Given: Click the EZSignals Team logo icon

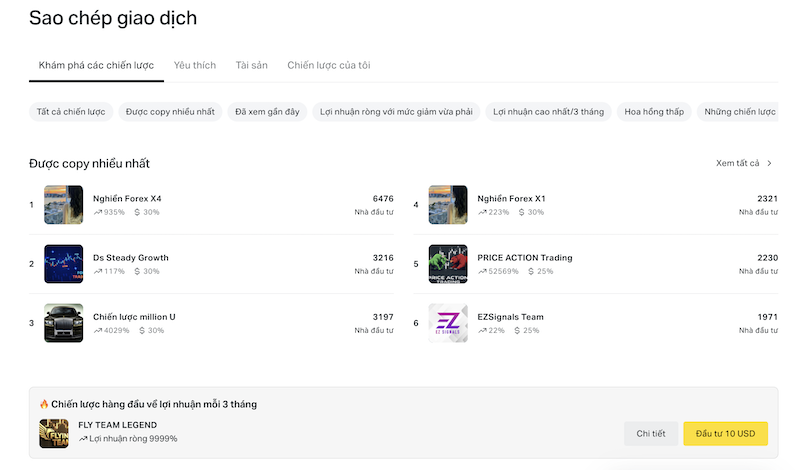Looking at the screenshot, I should click(x=448, y=323).
